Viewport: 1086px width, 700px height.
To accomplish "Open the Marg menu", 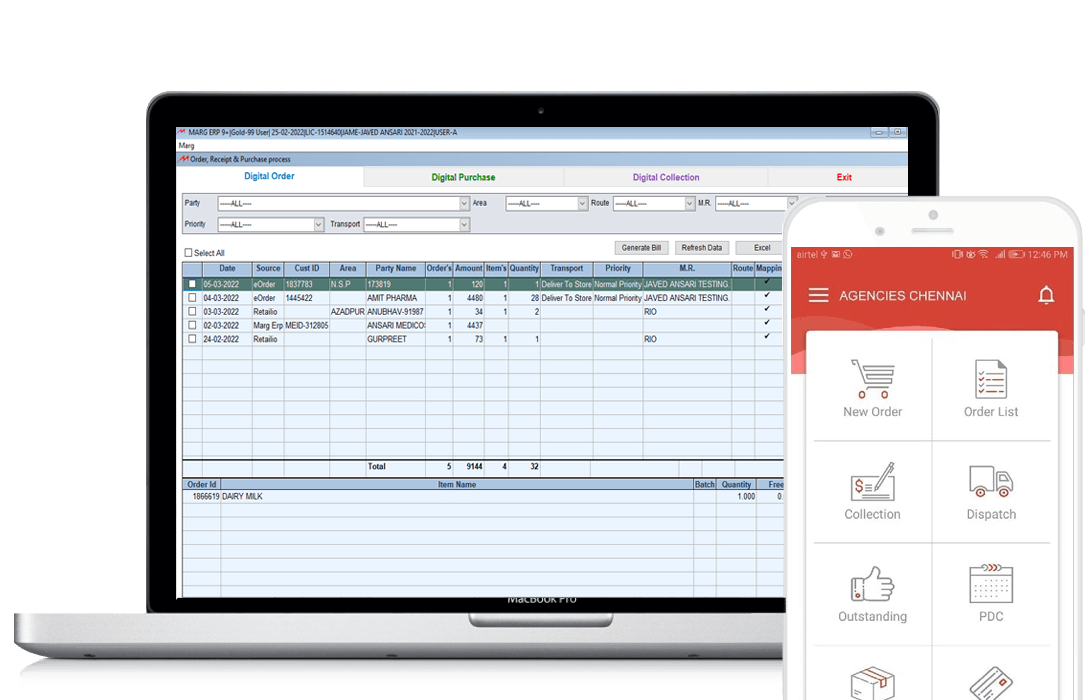I will 186,145.
